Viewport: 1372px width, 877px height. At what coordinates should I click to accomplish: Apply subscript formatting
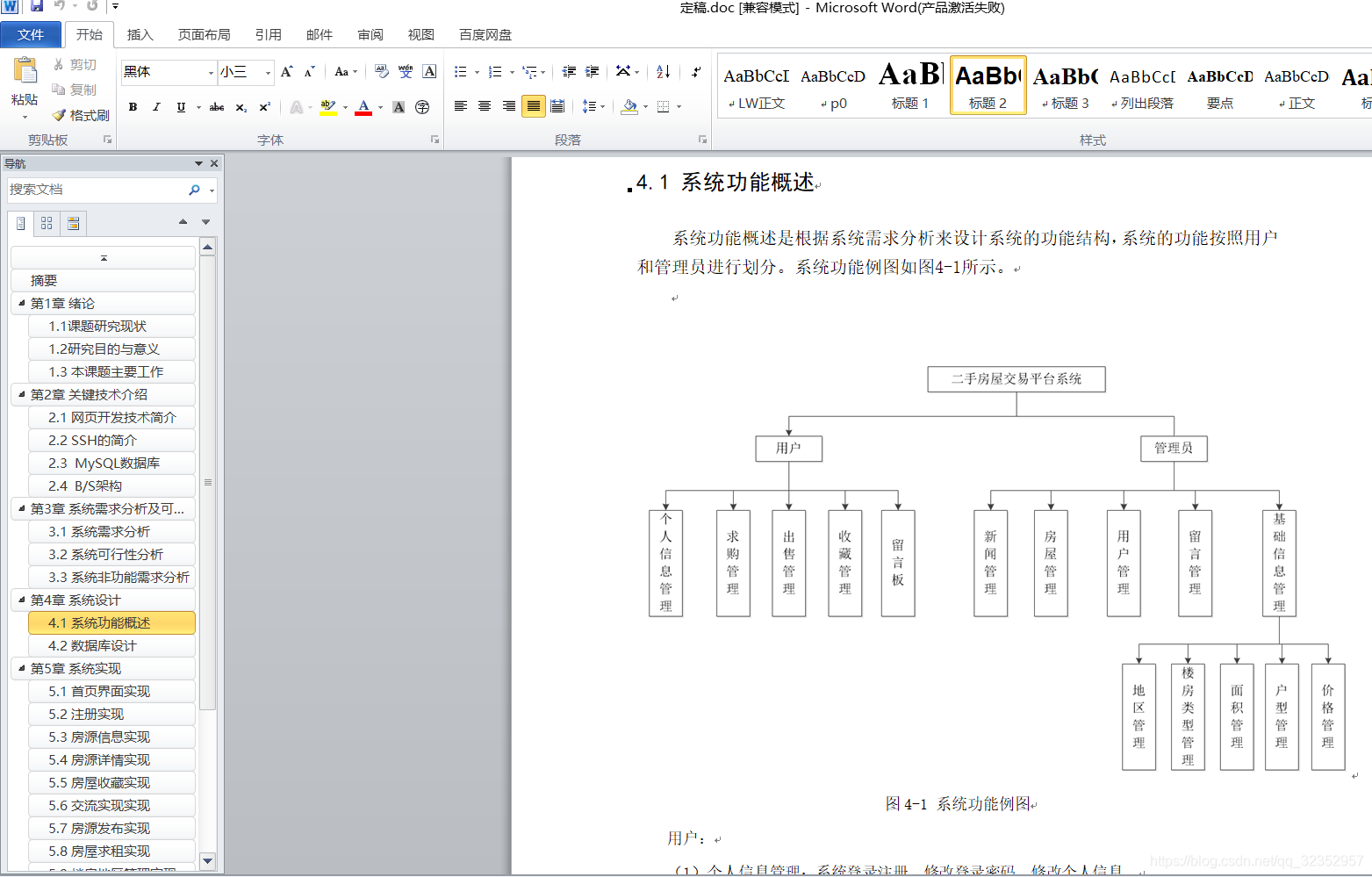(241, 107)
